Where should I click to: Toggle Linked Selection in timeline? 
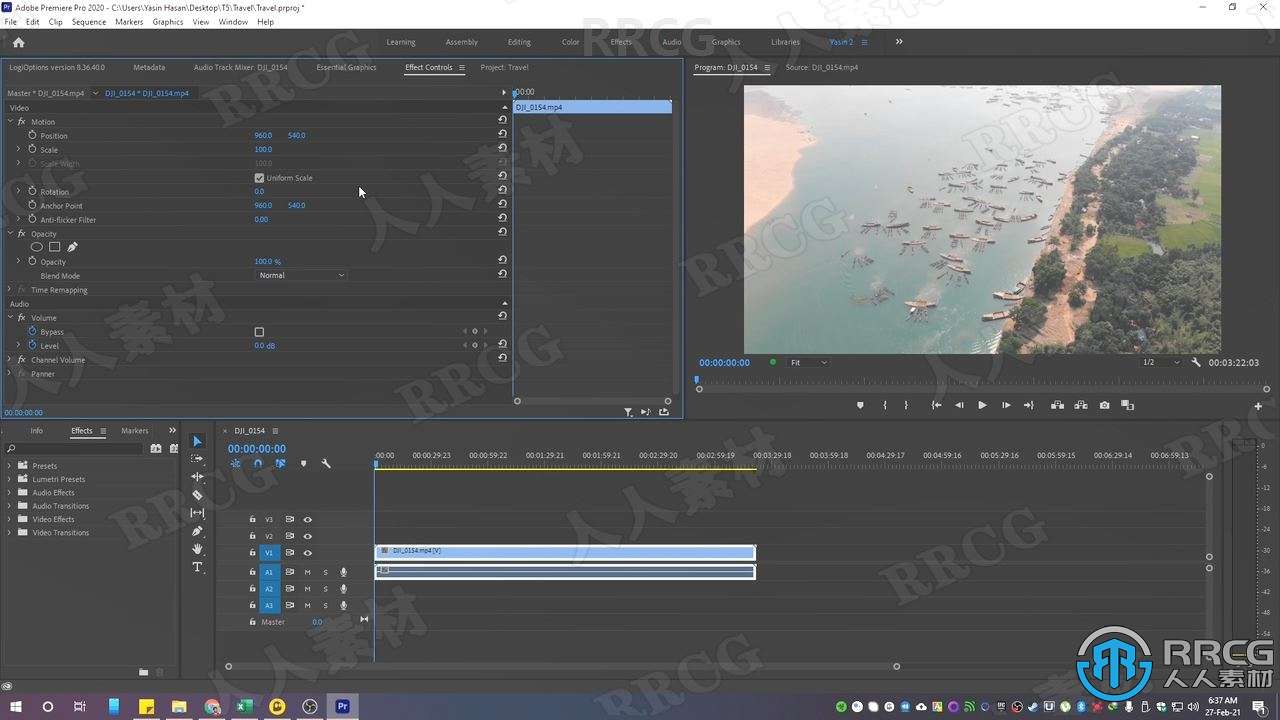click(x=280, y=464)
